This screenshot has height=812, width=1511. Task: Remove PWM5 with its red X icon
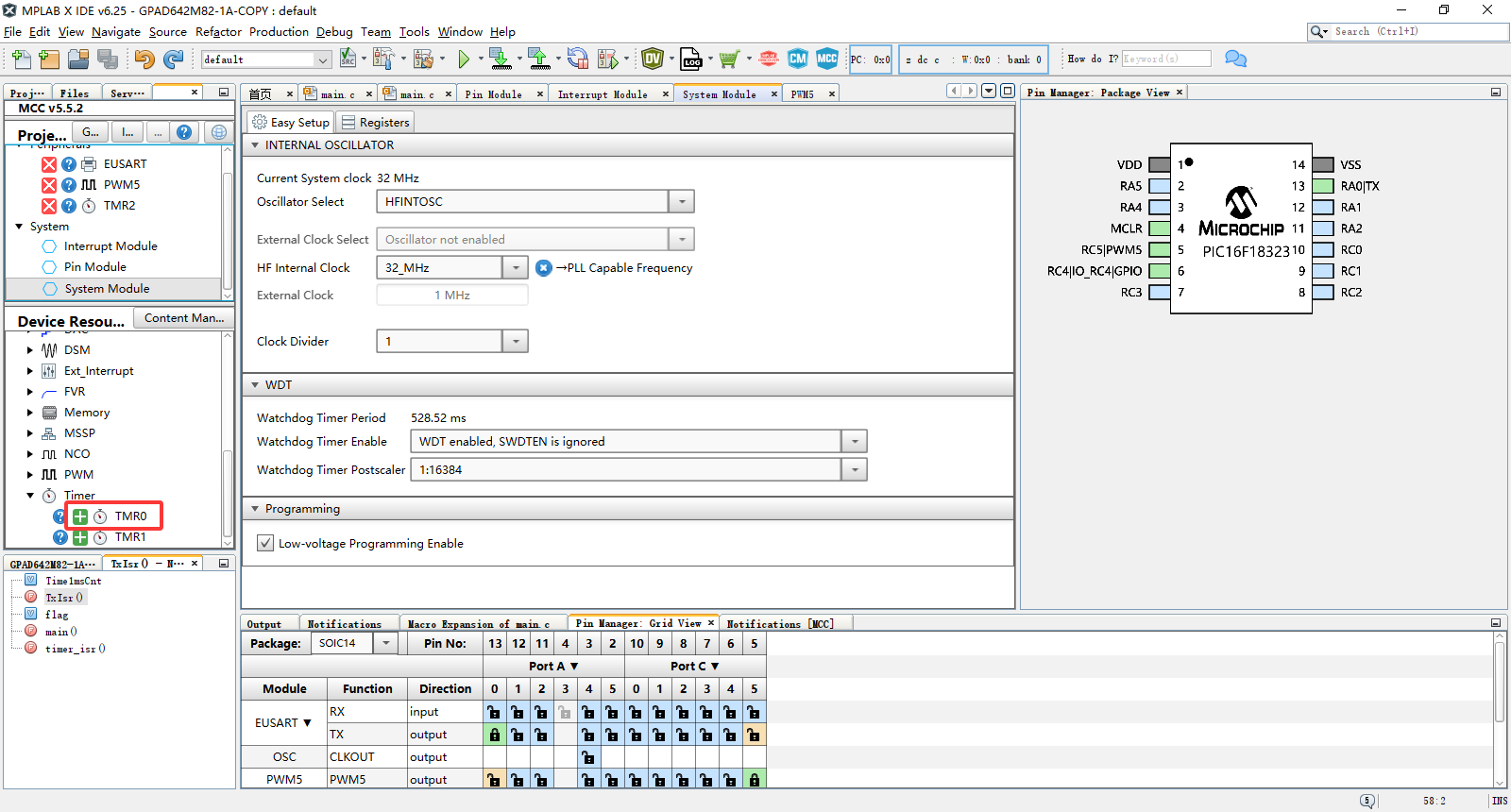49,185
